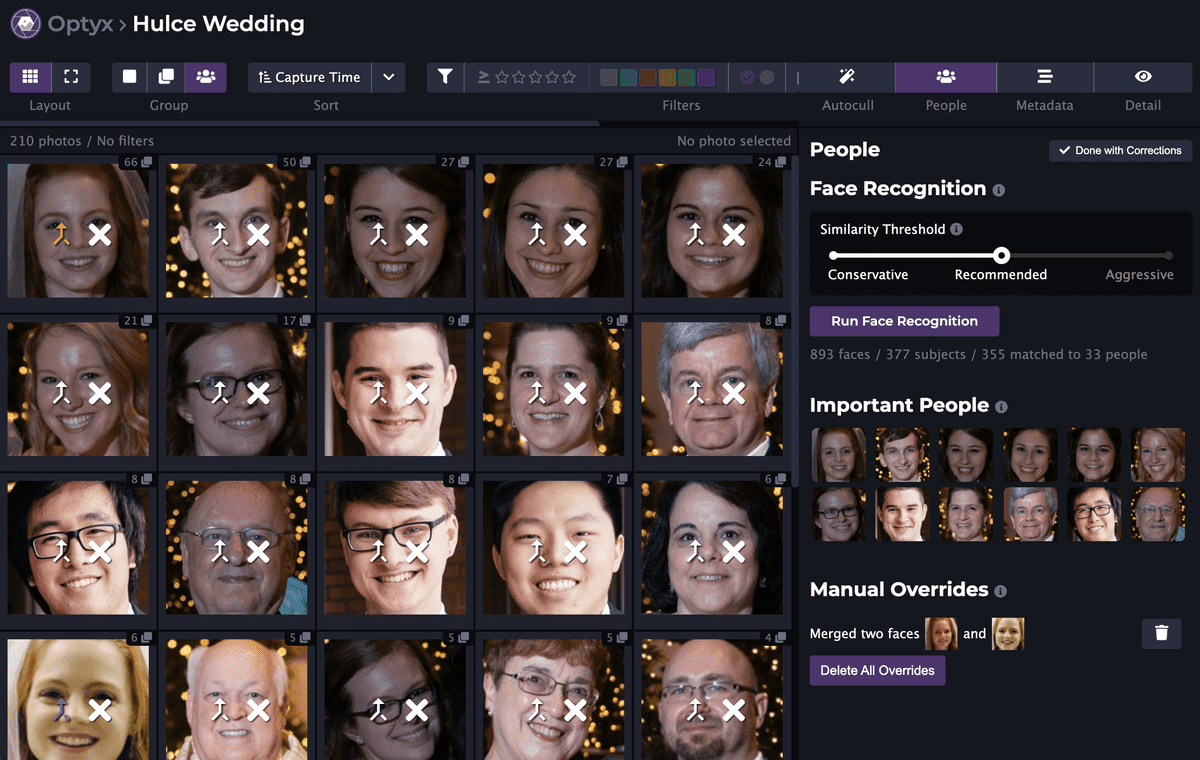
Task: Show the Detail panel tab
Action: pos(1143,77)
